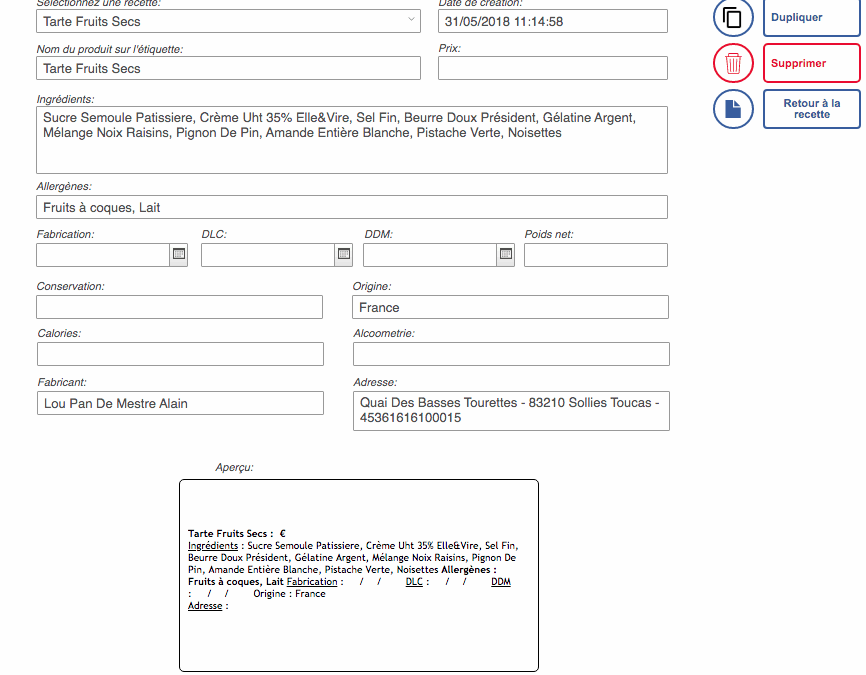Click inside the Ingrédients text area

tap(352, 140)
